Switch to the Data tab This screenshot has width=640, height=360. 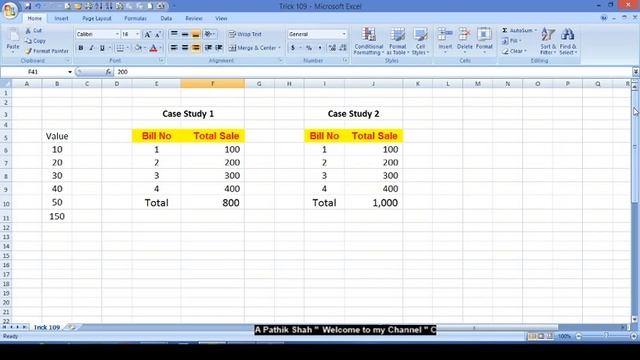click(166, 18)
